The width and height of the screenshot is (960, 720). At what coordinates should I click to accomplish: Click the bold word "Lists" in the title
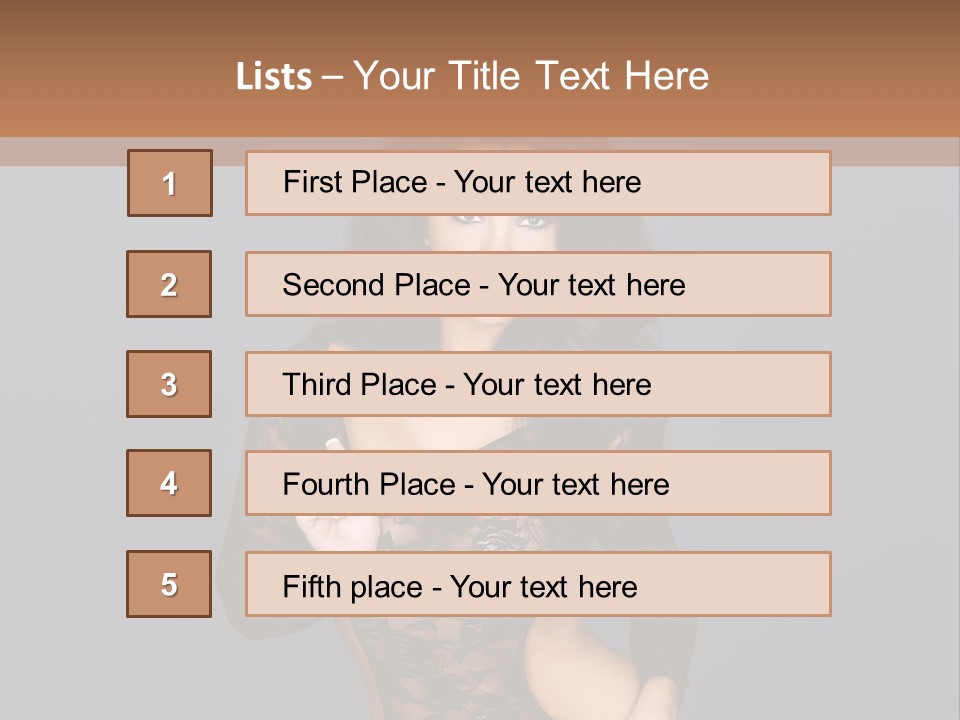[x=274, y=77]
